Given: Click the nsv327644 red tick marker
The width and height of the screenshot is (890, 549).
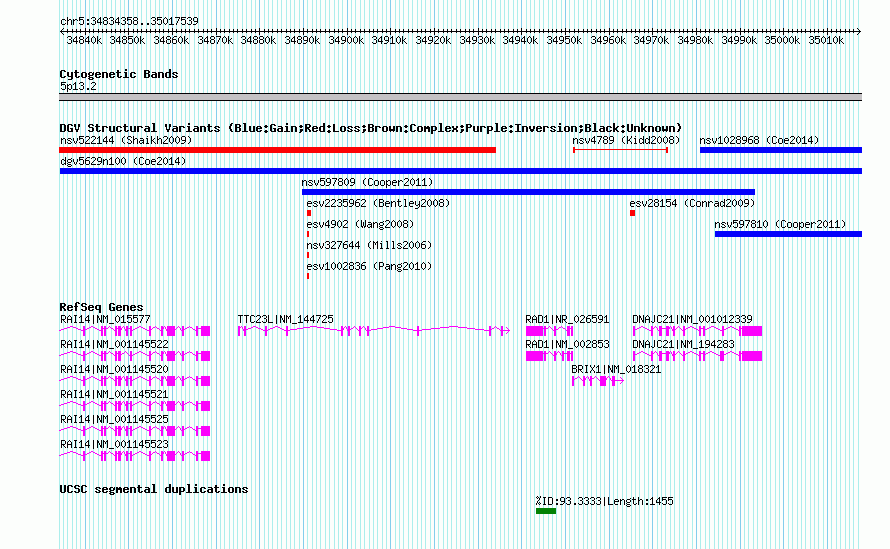Looking at the screenshot, I should tap(308, 255).
